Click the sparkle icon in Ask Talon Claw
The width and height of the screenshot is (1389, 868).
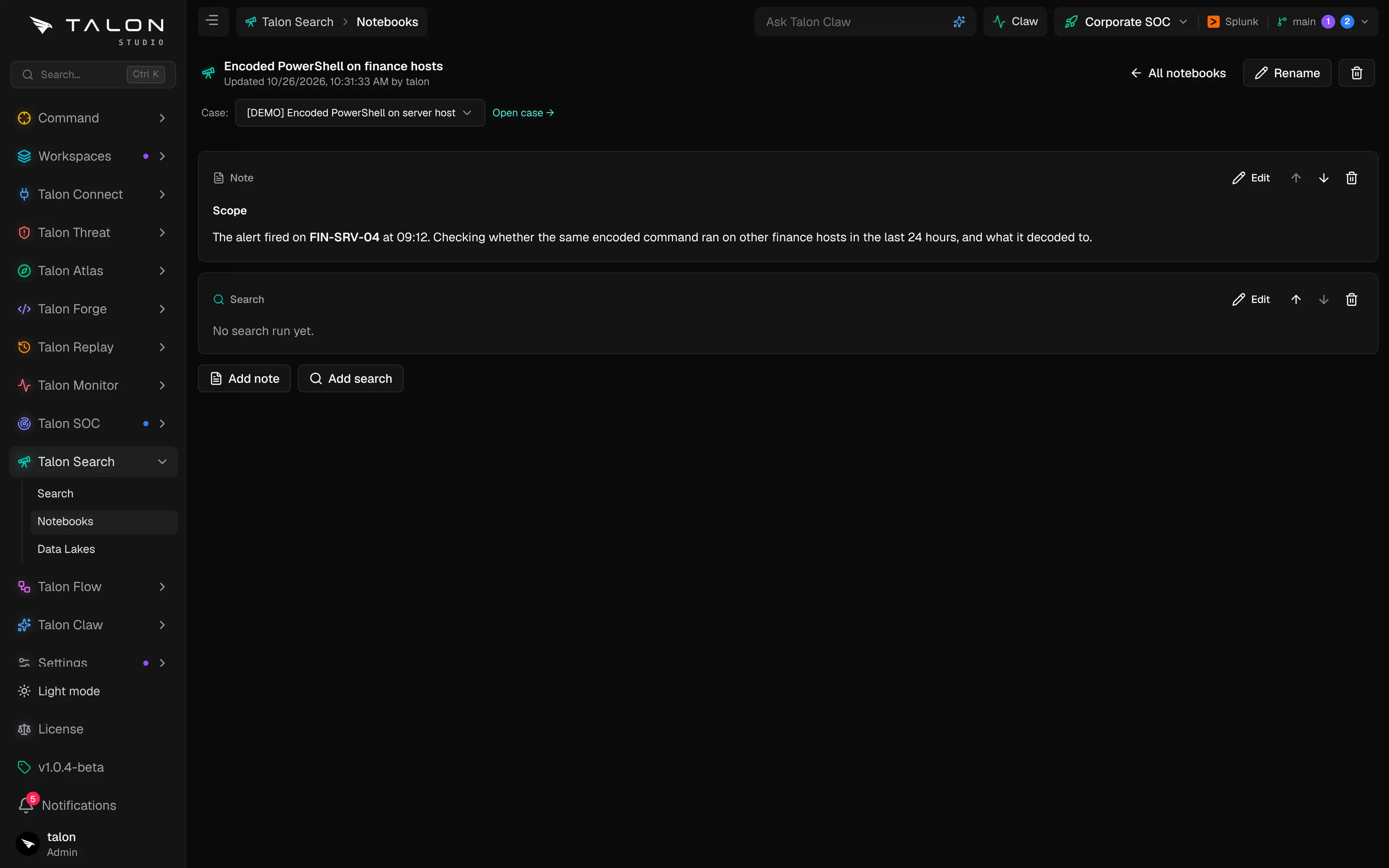[958, 22]
